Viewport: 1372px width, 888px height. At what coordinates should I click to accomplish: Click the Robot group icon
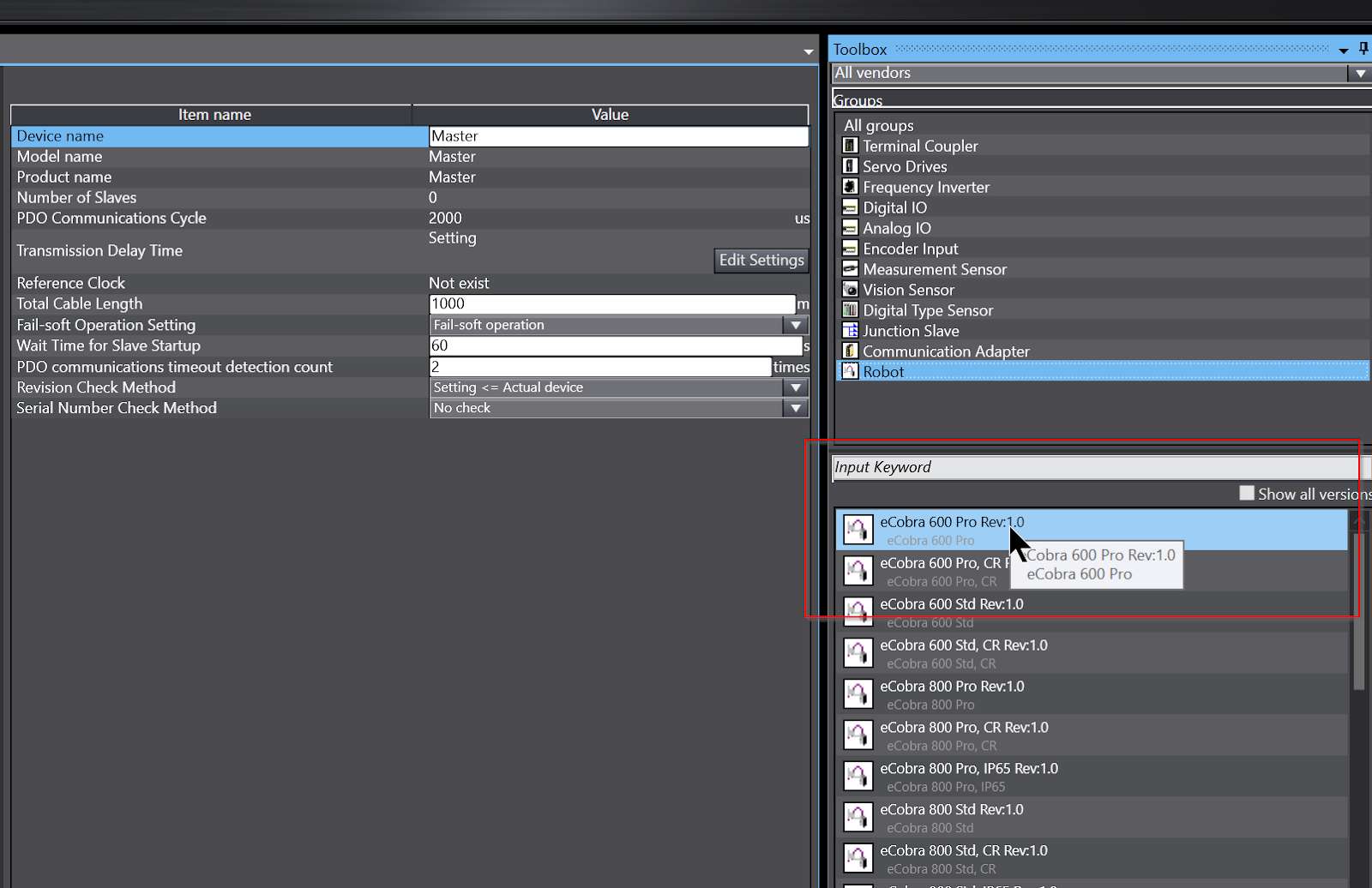[850, 372]
